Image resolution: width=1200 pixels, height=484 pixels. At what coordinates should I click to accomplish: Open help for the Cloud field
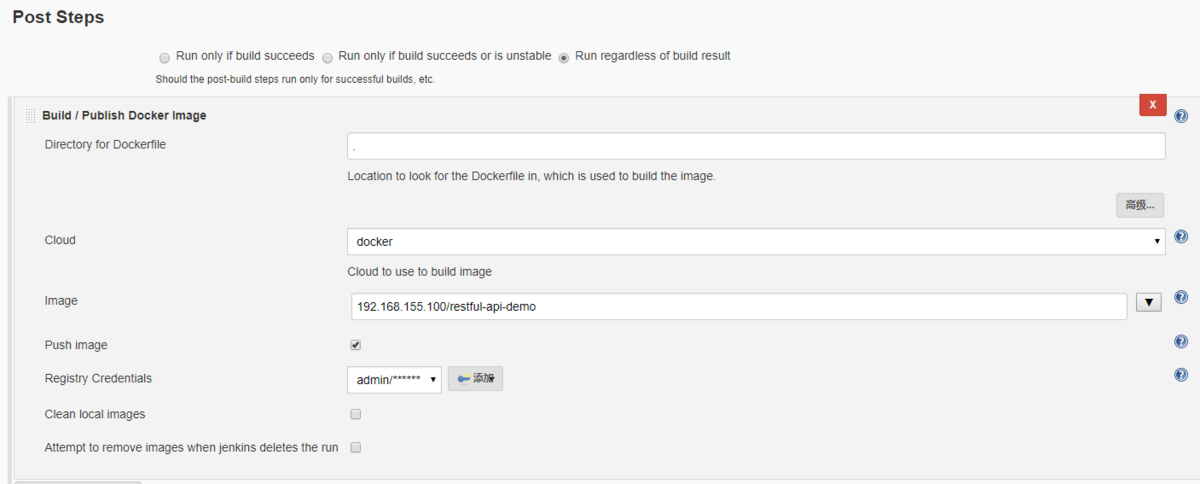(x=1181, y=237)
